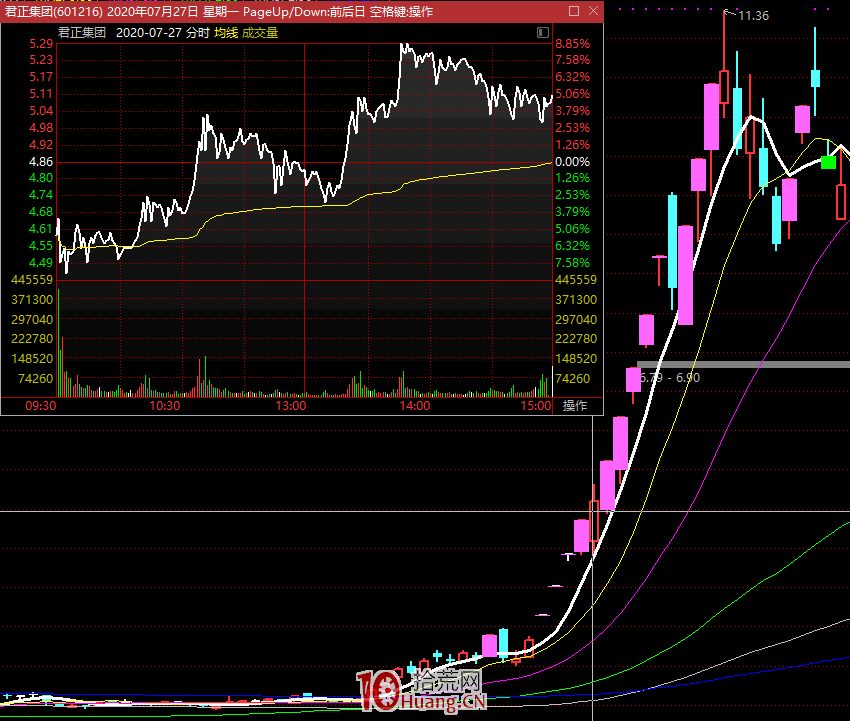This screenshot has width=850, height=721.
Task: Click the 74260 volume label on the right axis
Action: click(x=572, y=378)
